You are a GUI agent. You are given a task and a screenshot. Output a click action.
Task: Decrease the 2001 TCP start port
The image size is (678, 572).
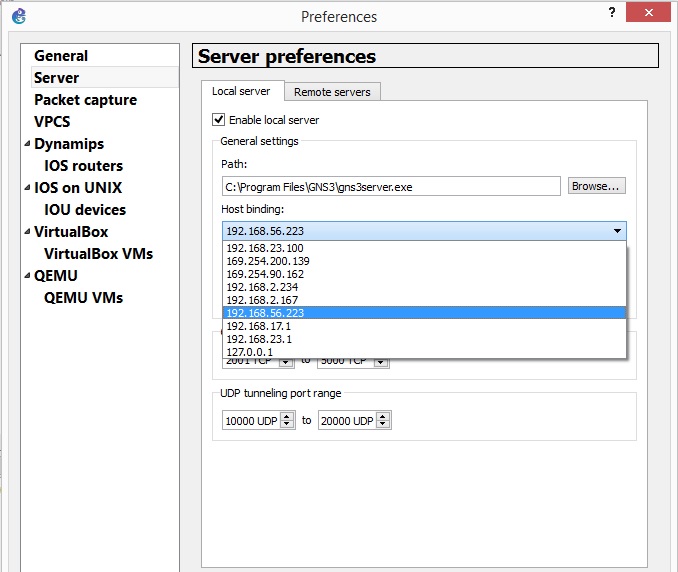[x=286, y=362]
